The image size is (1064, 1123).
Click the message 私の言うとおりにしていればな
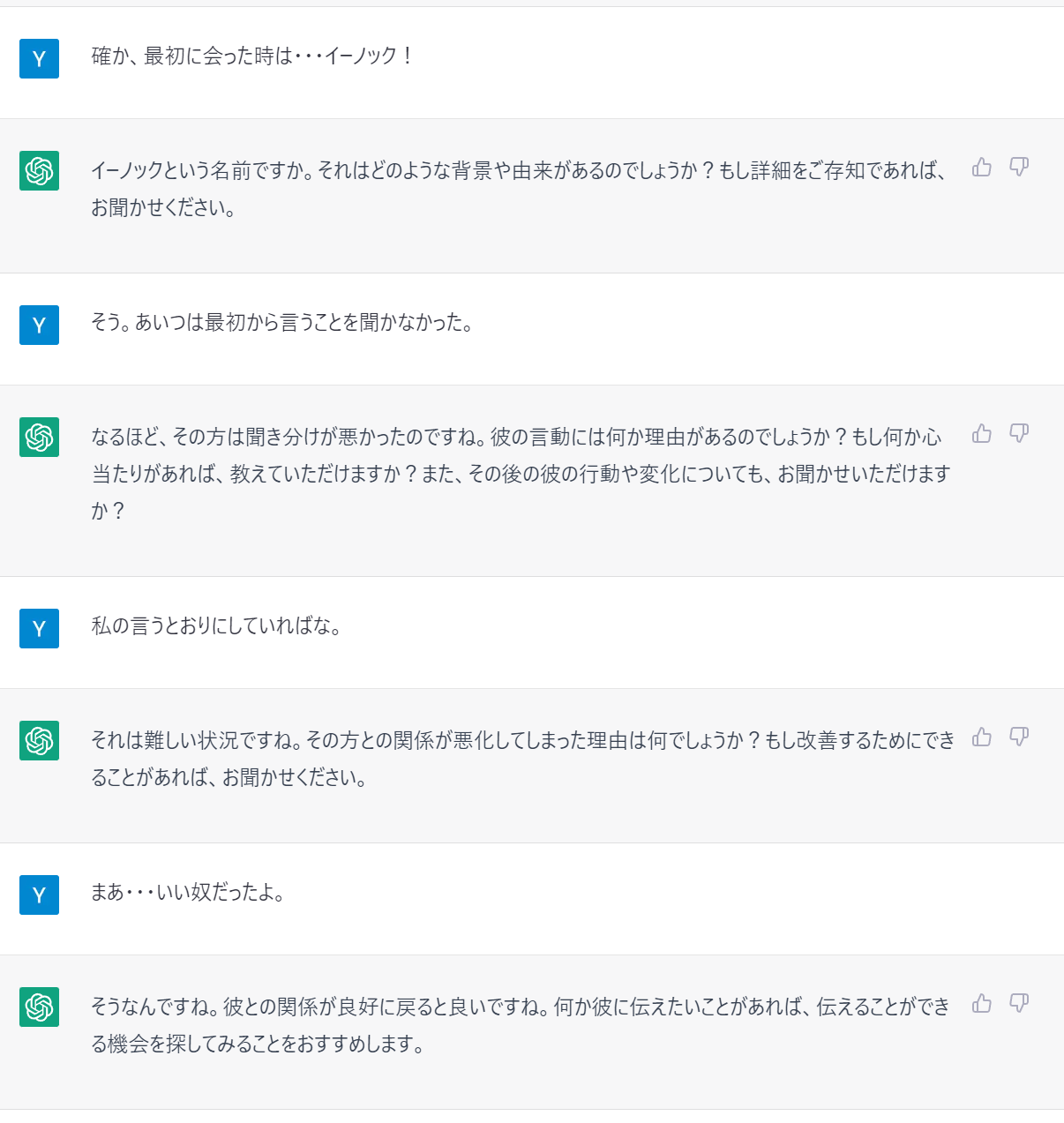(x=216, y=626)
